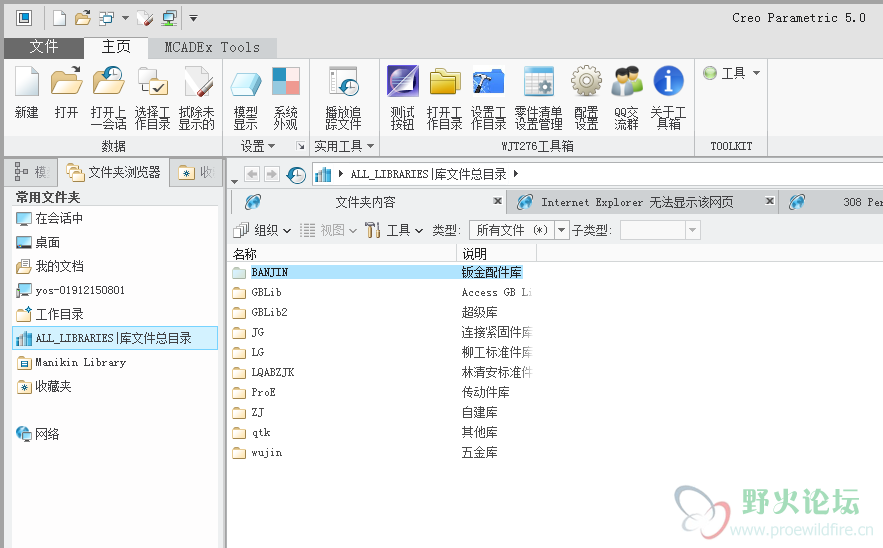
Task: Switch to the 收藏夹 panel tab
Action: tap(196, 172)
